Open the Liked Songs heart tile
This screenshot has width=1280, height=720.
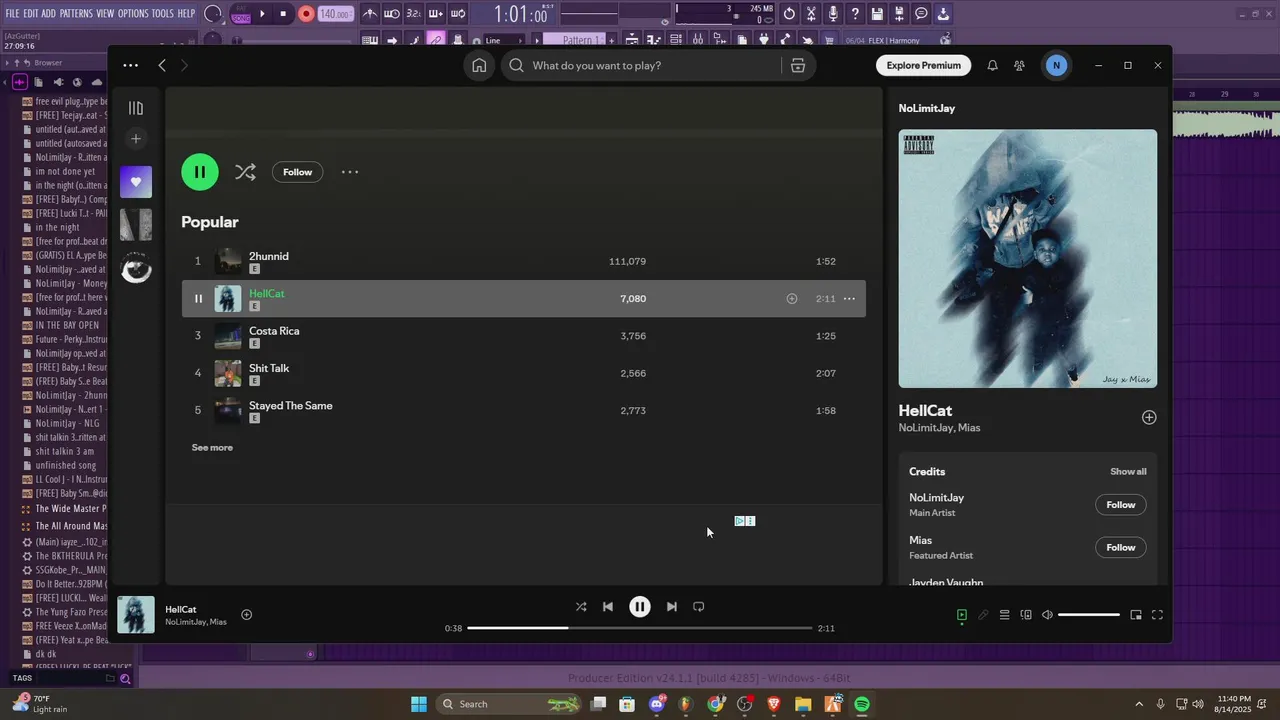click(136, 182)
